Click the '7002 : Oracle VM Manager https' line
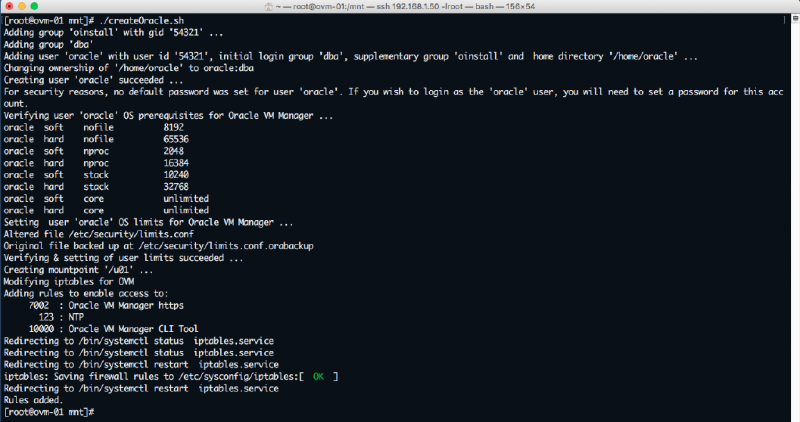Viewport: 800px width, 422px height. click(107, 305)
